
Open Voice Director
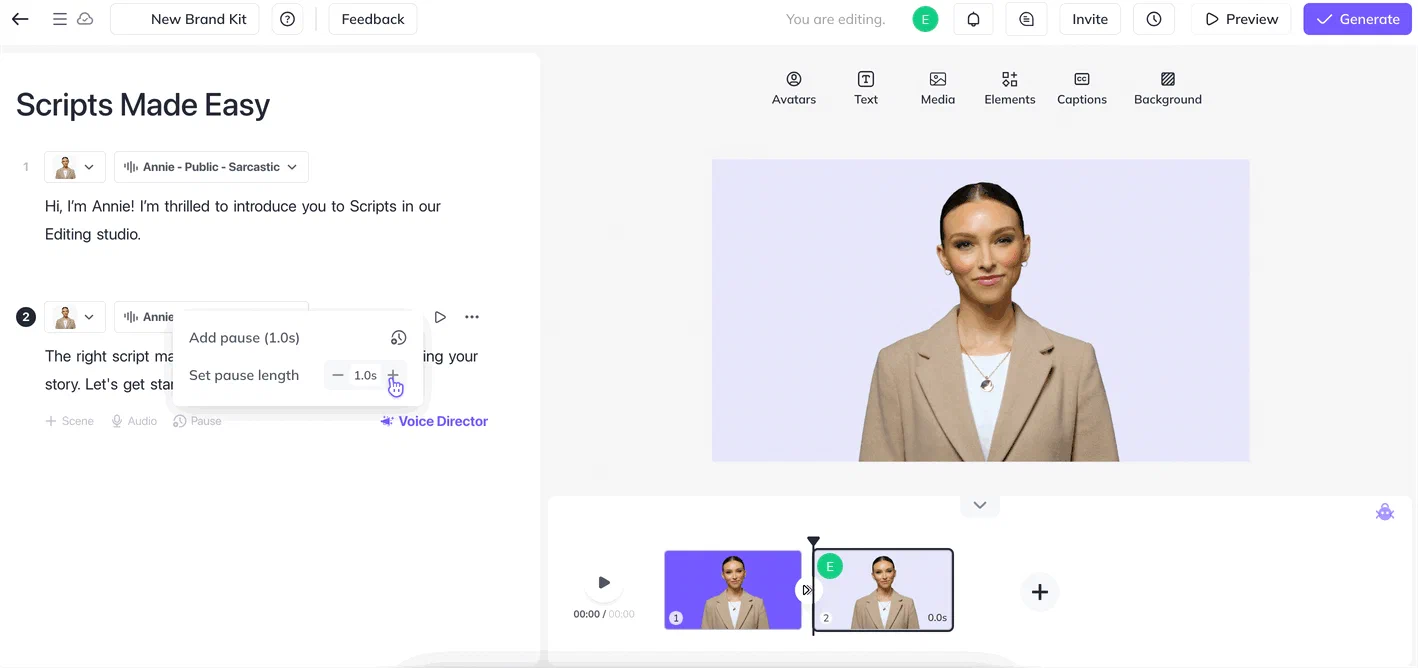pos(434,421)
